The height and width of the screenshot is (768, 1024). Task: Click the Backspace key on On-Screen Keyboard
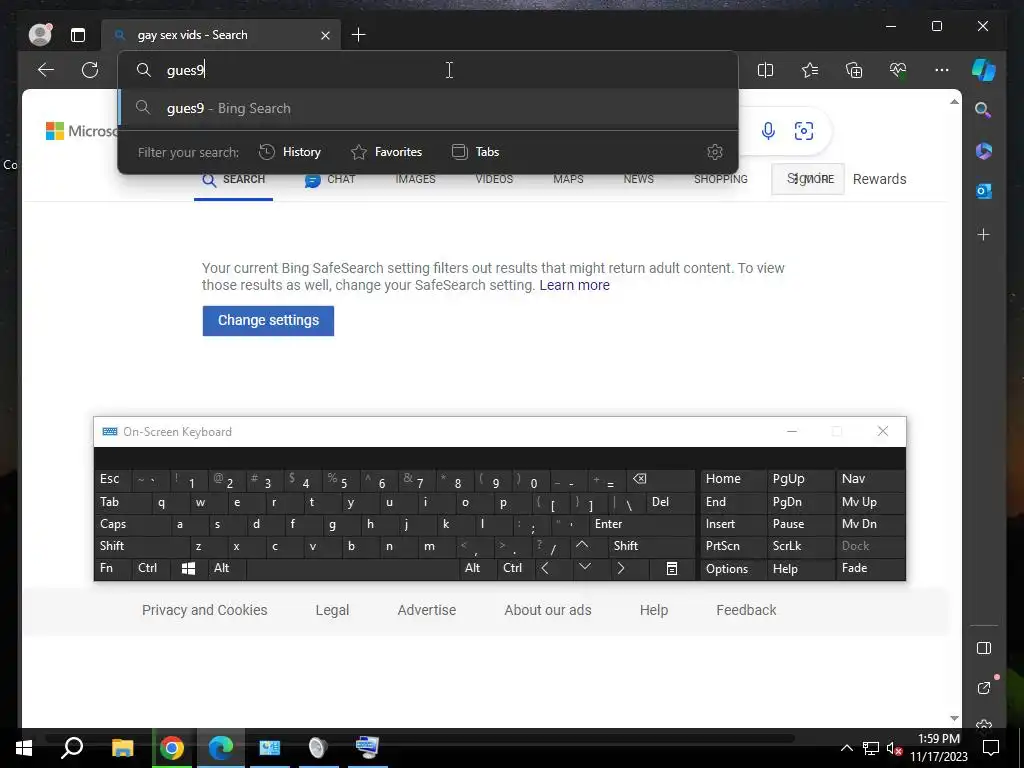[x=660, y=479]
